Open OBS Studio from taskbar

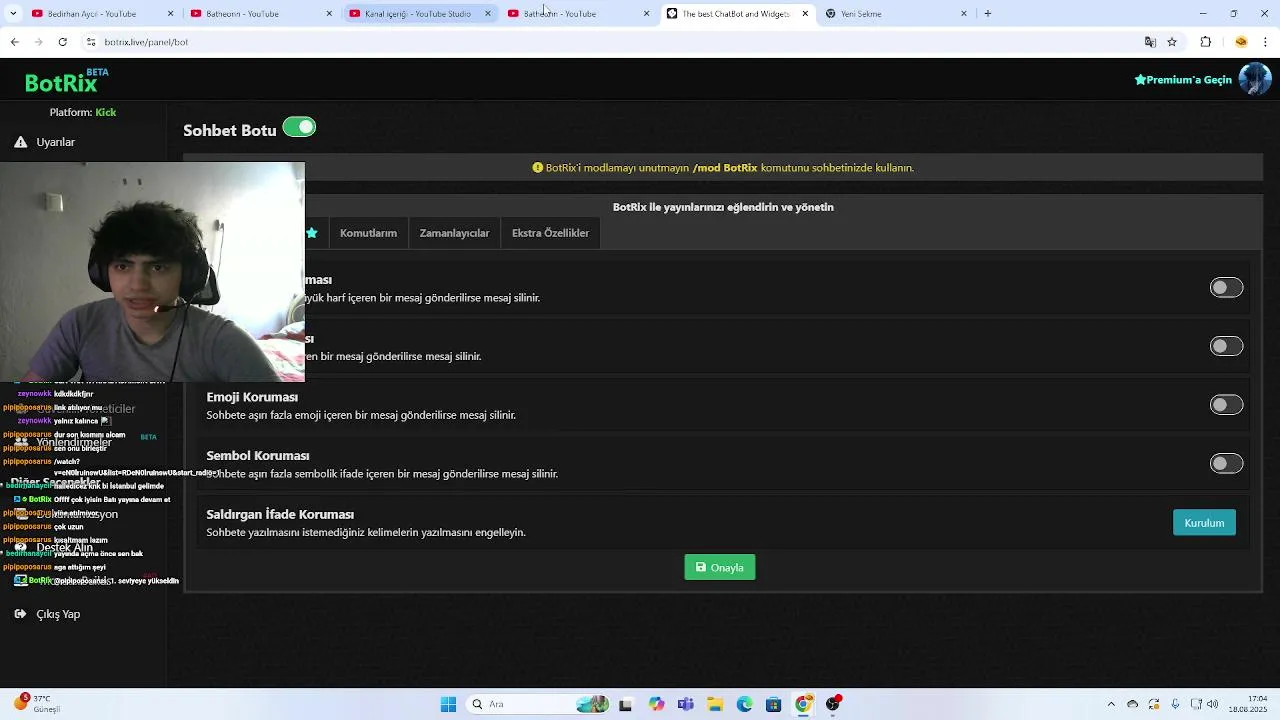click(x=832, y=704)
